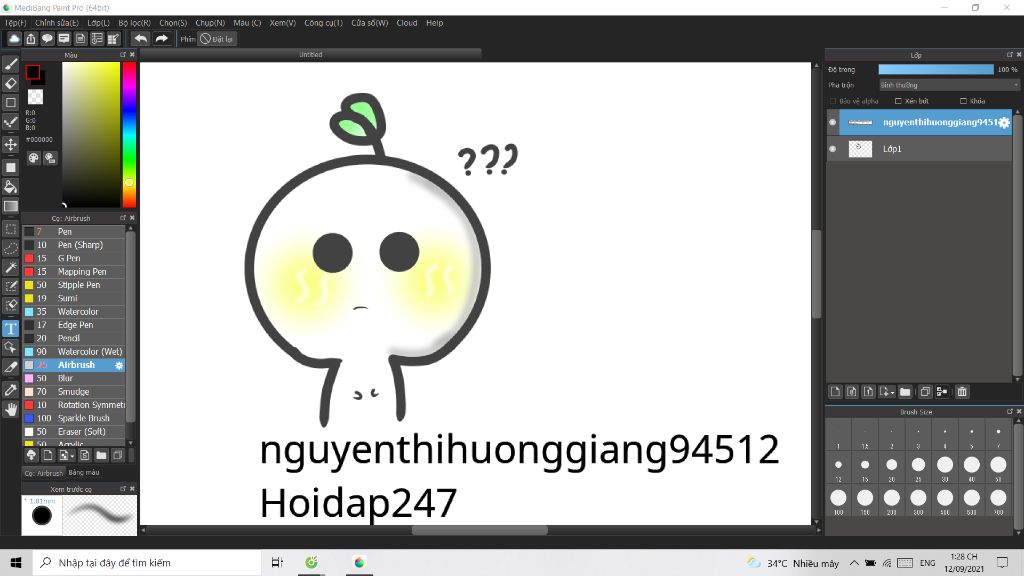Select the Magic Wand tool
The height and width of the screenshot is (576, 1024).
pos(11,267)
